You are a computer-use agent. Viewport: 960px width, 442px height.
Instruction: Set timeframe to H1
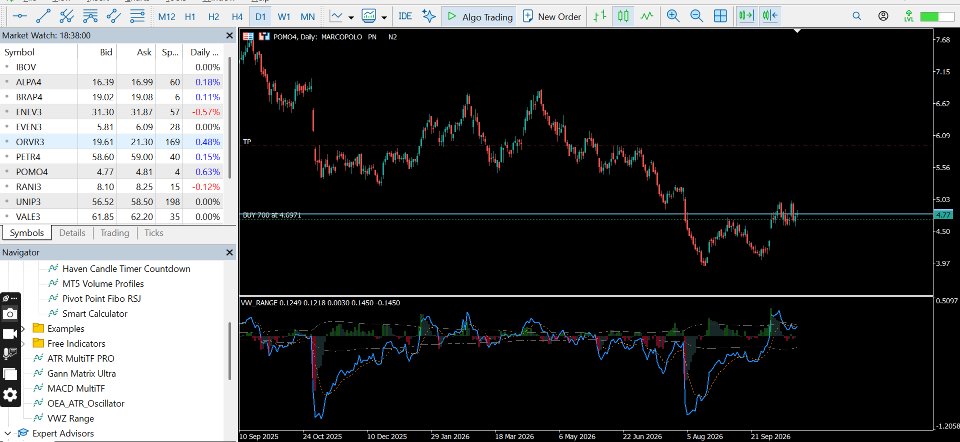[x=190, y=17]
